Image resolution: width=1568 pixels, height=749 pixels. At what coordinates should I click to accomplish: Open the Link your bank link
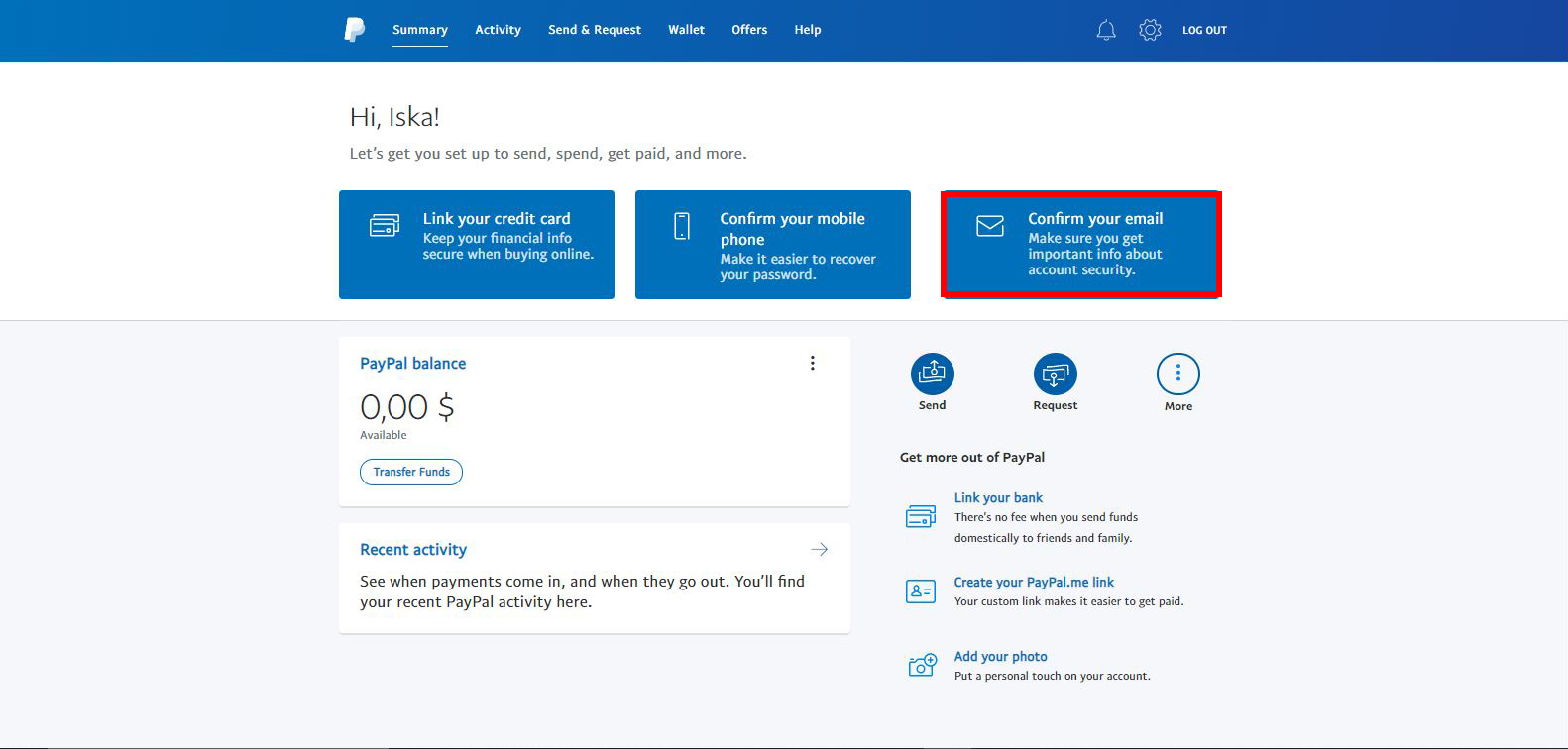(998, 498)
